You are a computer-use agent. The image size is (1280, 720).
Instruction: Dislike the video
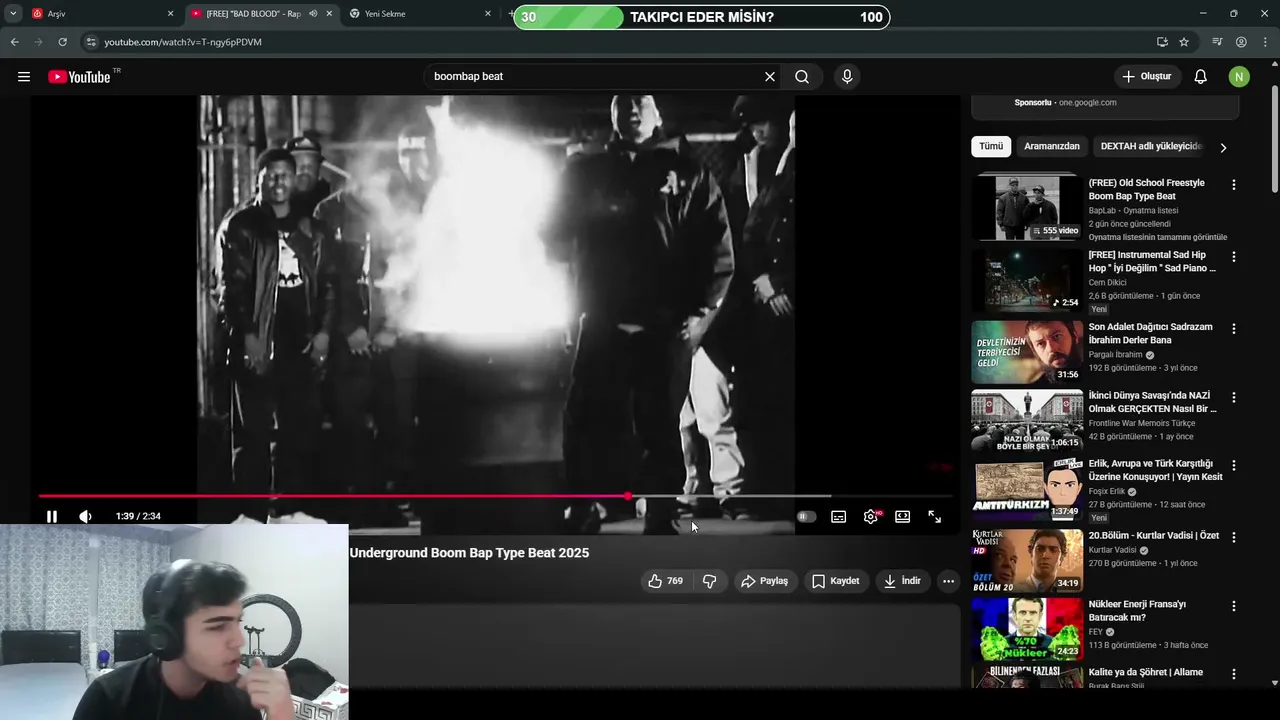point(709,581)
